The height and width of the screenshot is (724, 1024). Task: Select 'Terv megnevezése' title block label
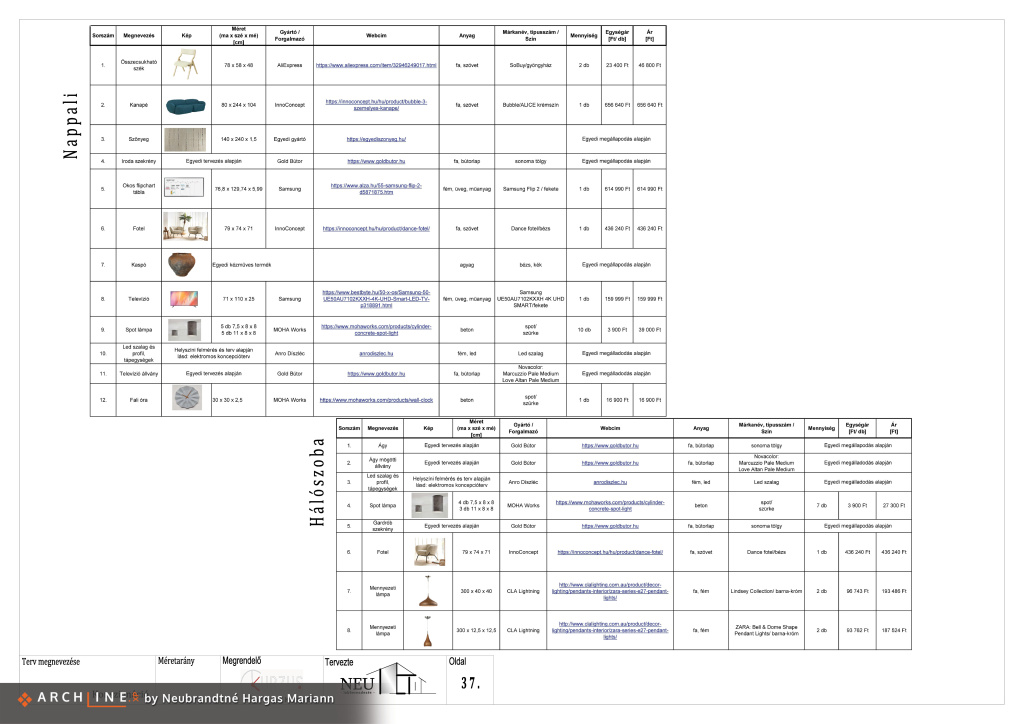(51, 662)
